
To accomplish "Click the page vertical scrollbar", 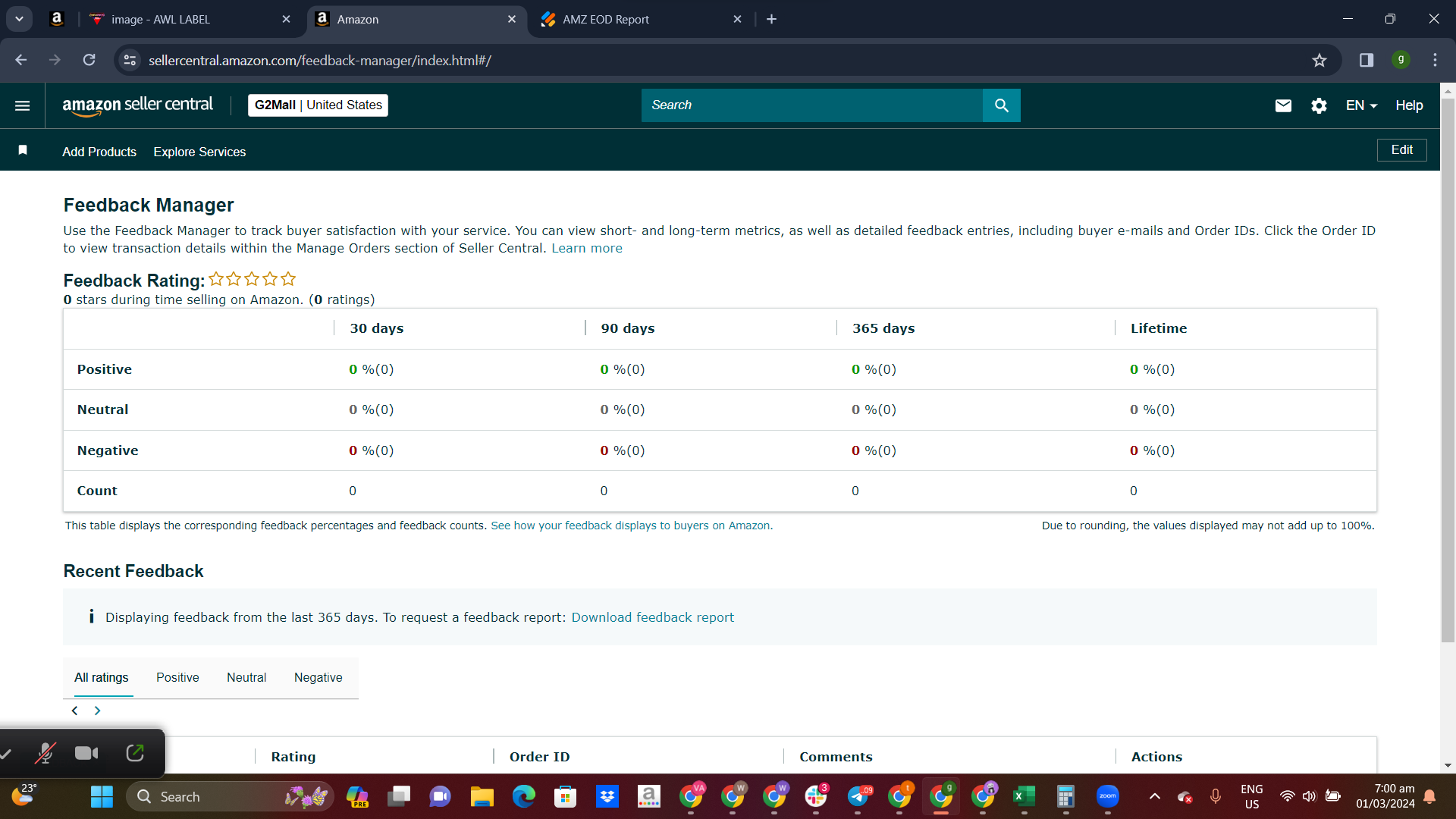I will 1448,369.
